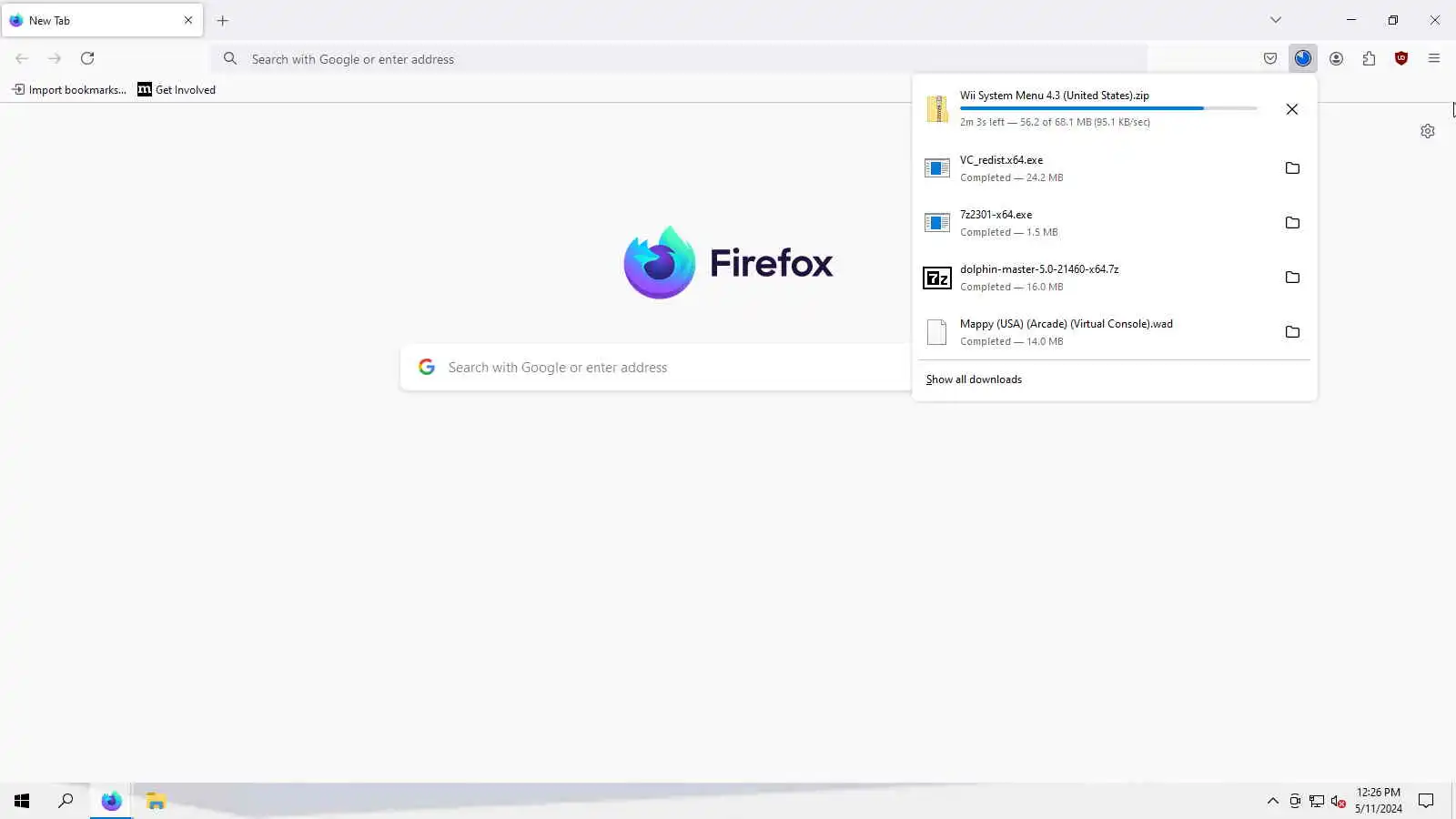Viewport: 1456px width, 819px height.
Task: Open the personalize new tab gear
Action: coord(1428,131)
